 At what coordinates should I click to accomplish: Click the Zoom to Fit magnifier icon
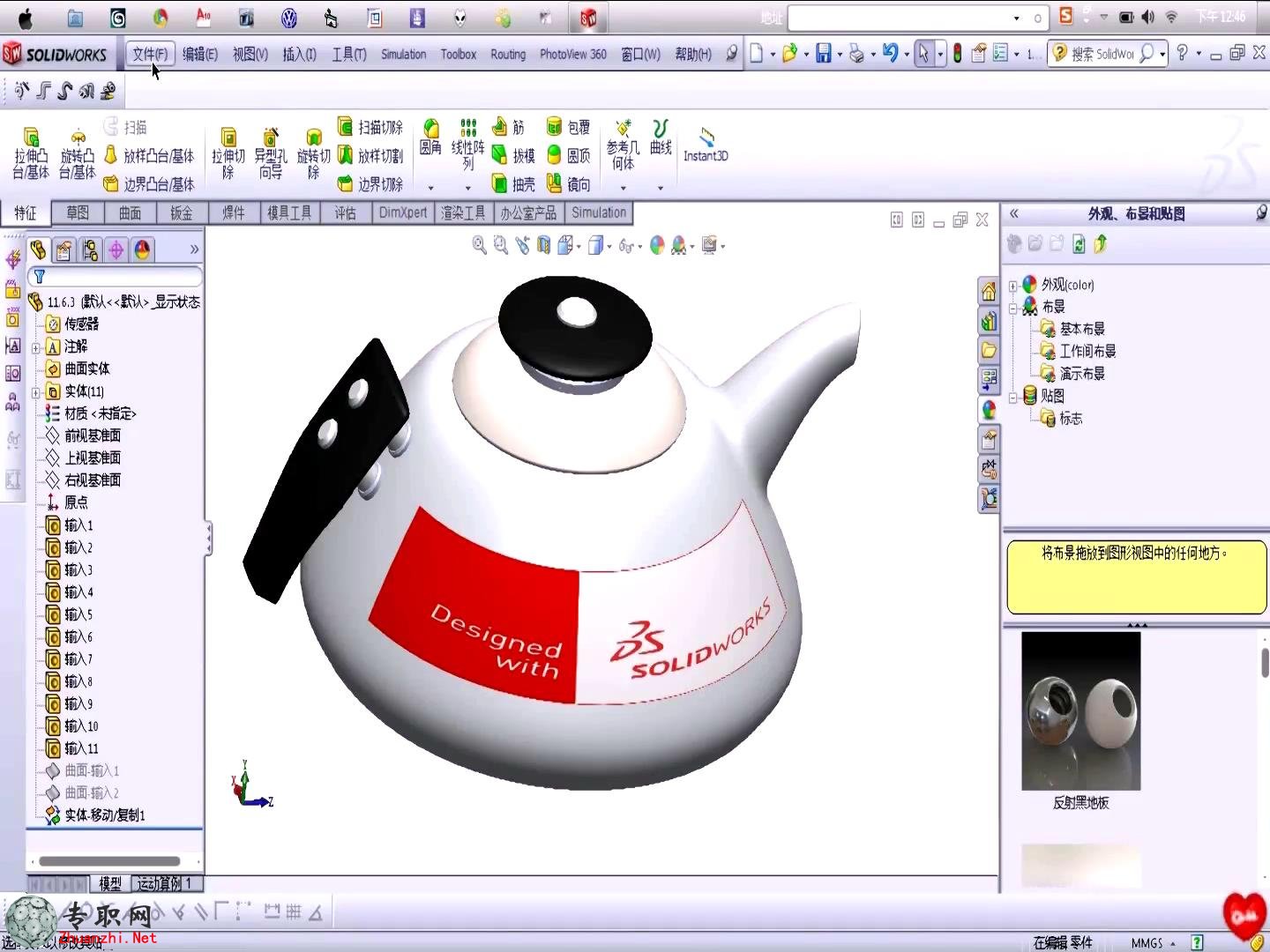(480, 246)
